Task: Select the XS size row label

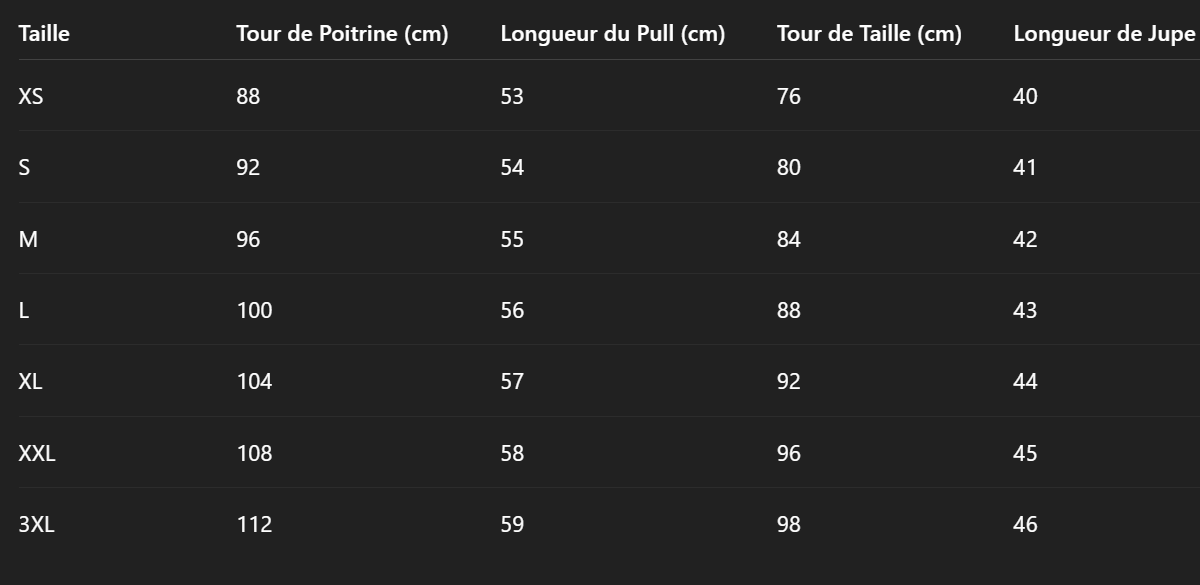Action: (x=31, y=96)
